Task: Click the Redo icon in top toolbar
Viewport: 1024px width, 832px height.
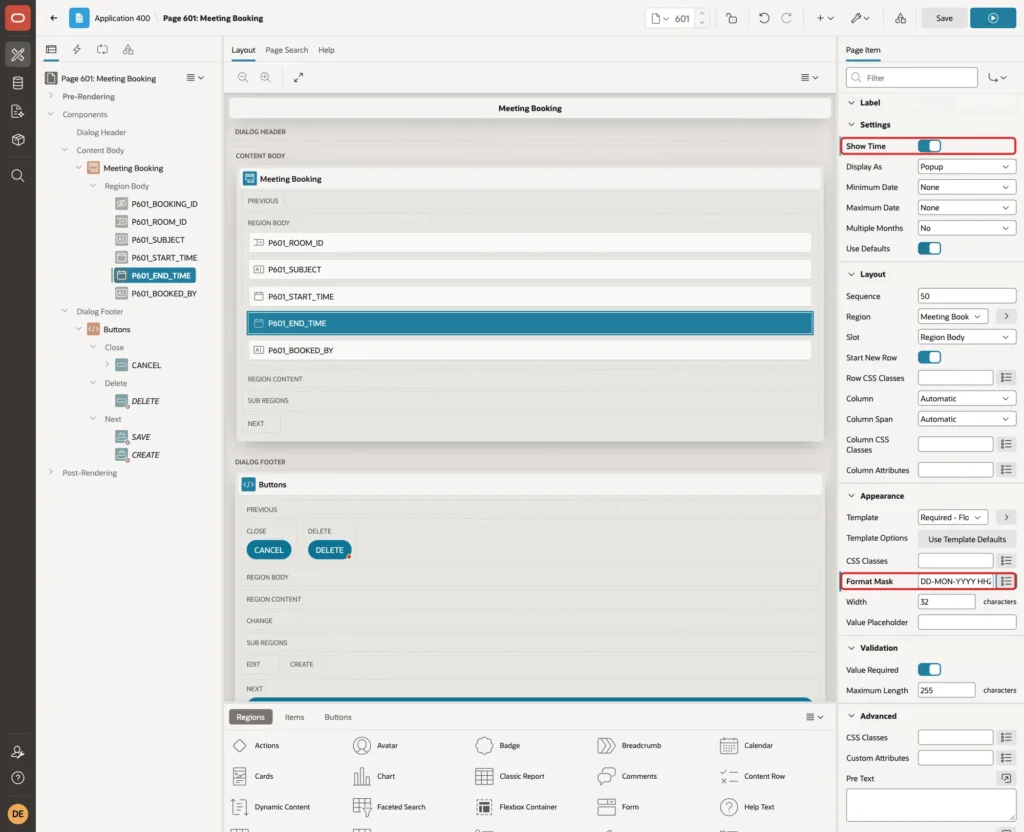Action: [x=786, y=18]
